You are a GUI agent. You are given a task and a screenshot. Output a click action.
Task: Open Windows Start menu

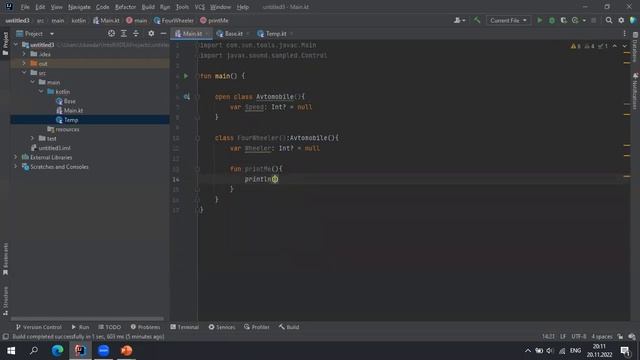pos(11,351)
